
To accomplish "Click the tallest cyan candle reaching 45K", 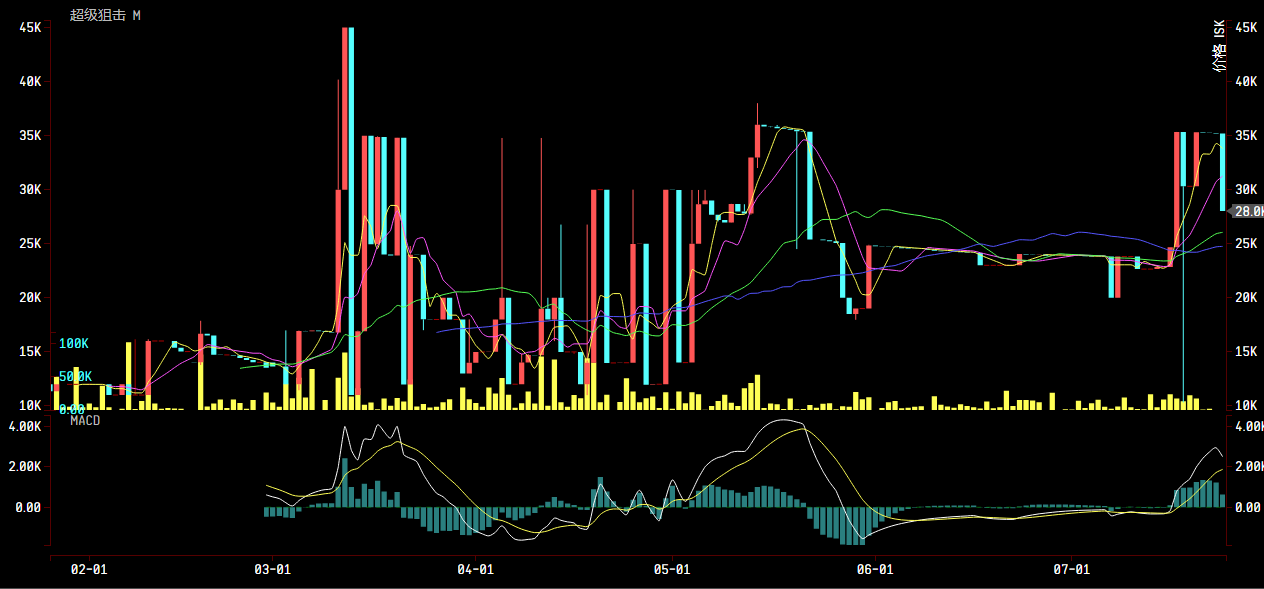I will click(x=351, y=200).
